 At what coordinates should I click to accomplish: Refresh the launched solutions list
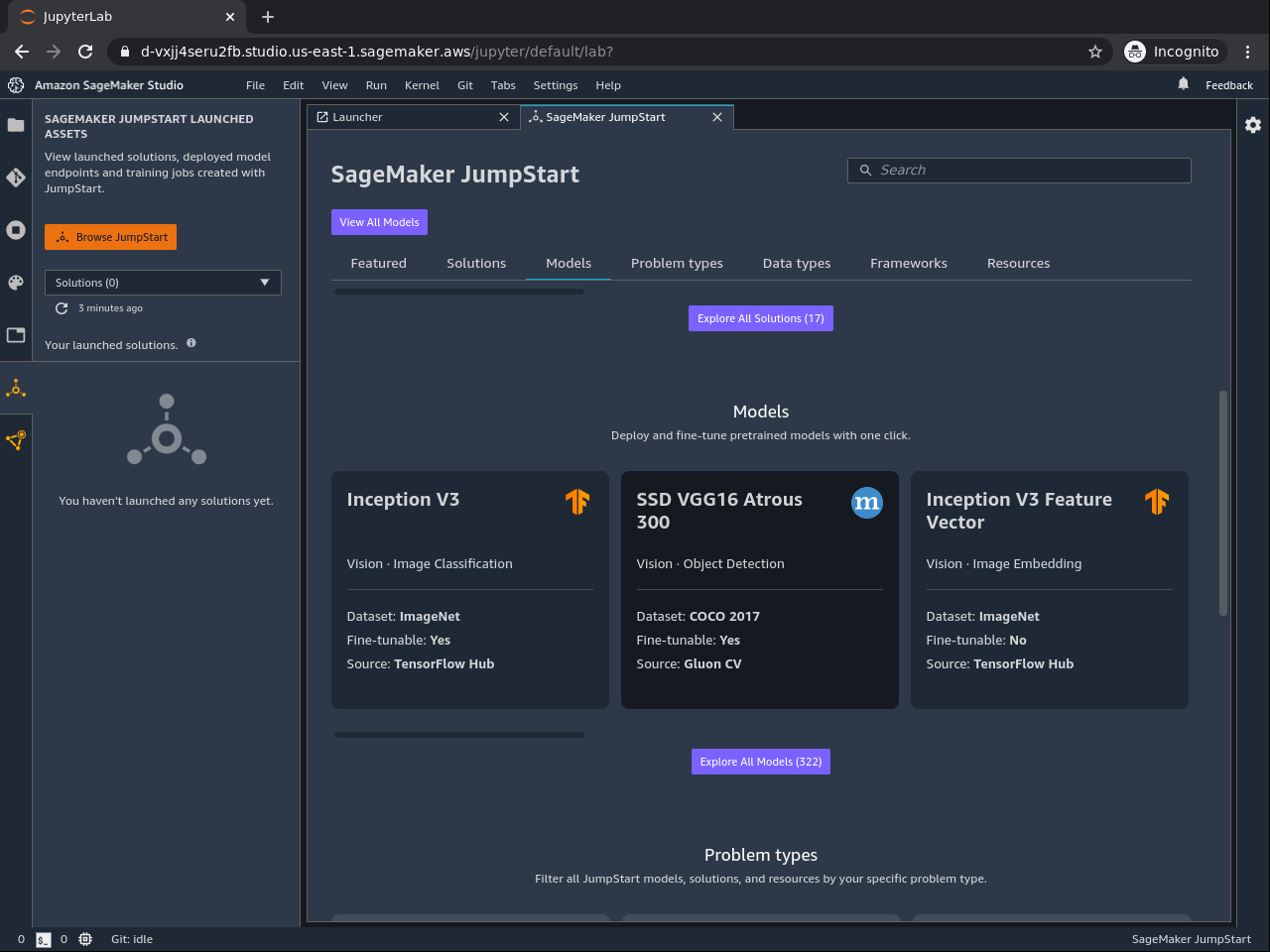(62, 308)
